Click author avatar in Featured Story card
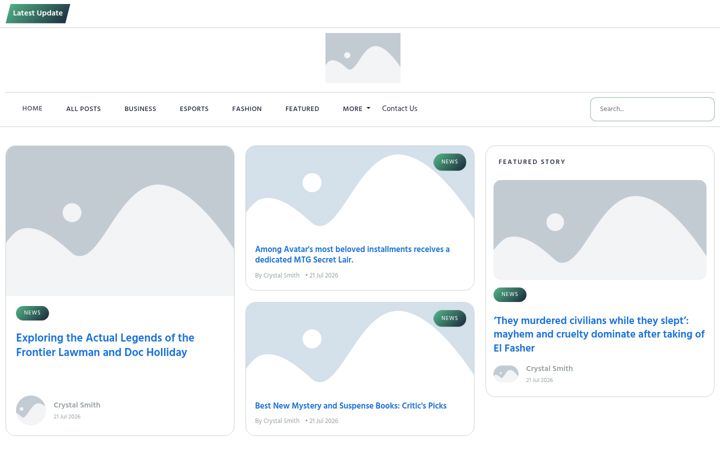The width and height of the screenshot is (720, 450). pyautogui.click(x=506, y=374)
